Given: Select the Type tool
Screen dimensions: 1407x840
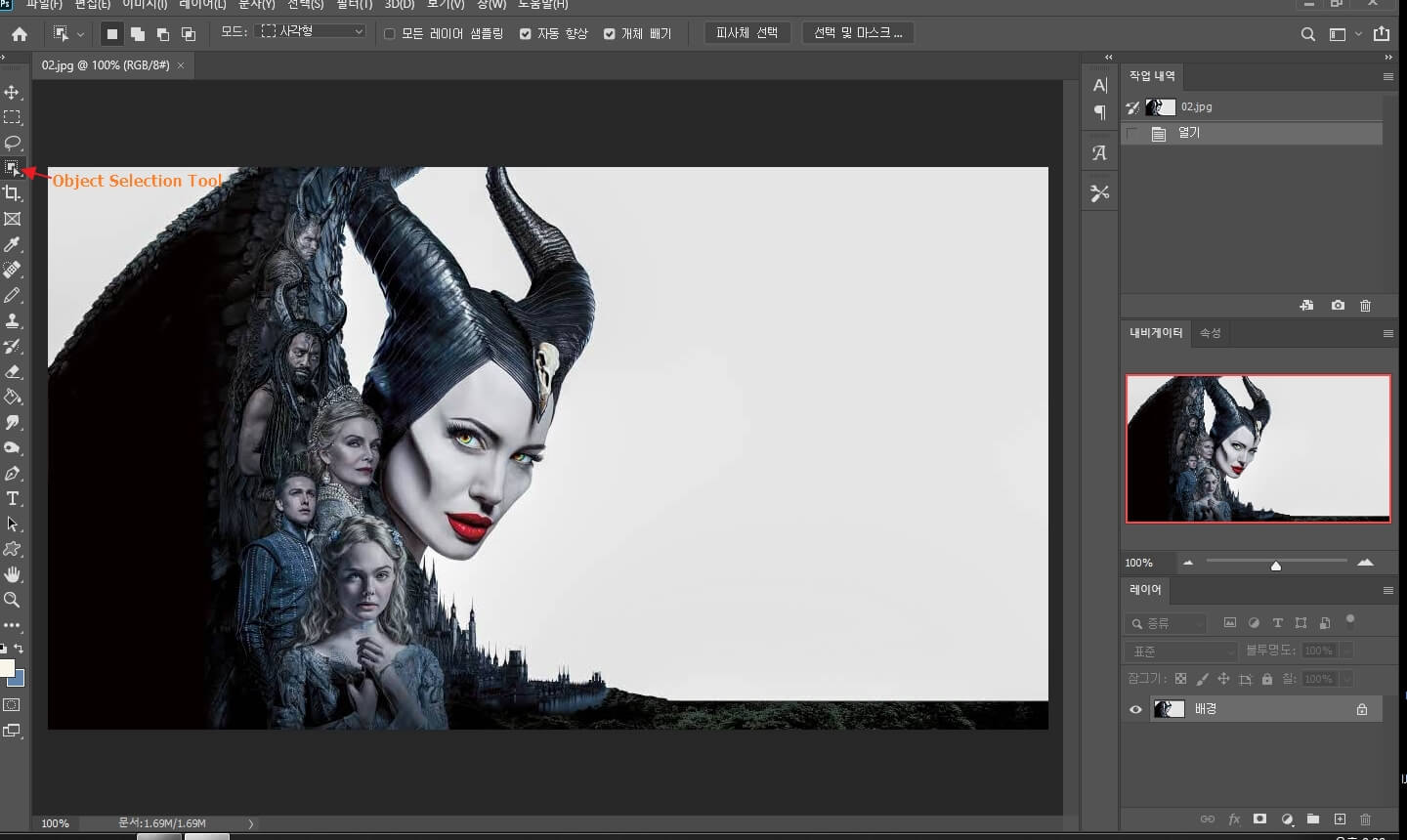Looking at the screenshot, I should (x=13, y=498).
